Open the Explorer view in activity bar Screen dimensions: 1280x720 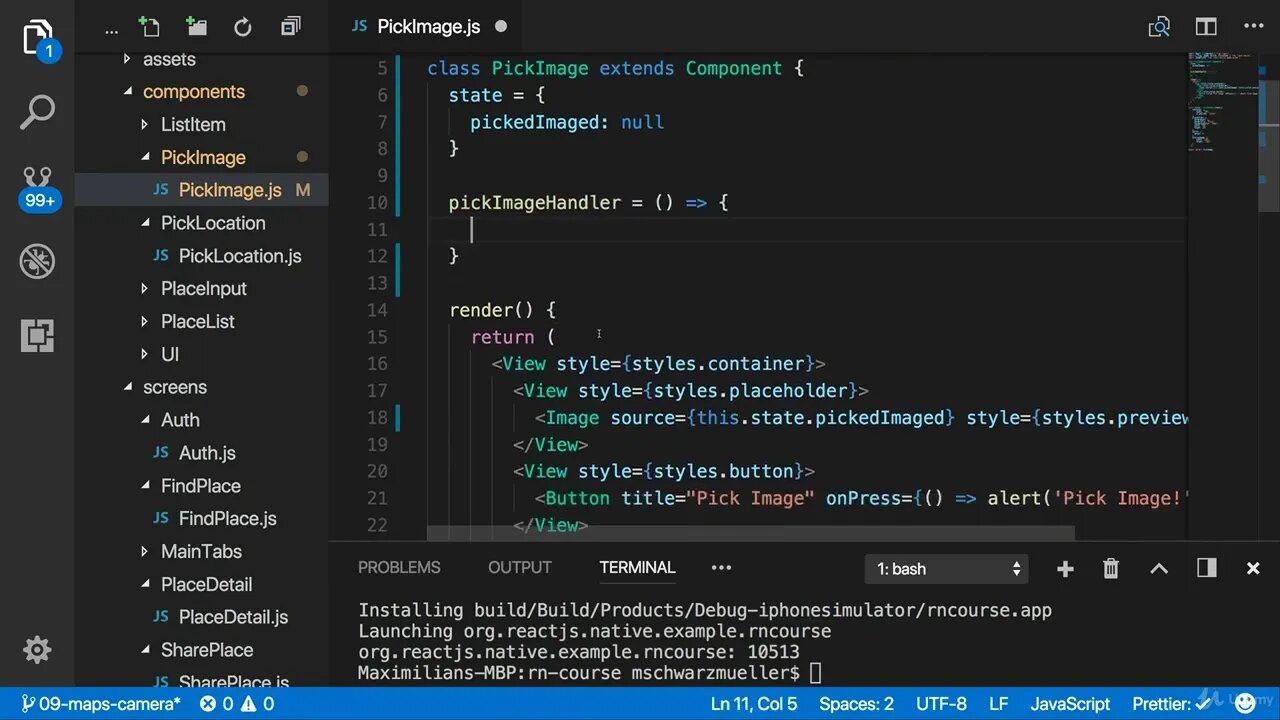pyautogui.click(x=37, y=40)
